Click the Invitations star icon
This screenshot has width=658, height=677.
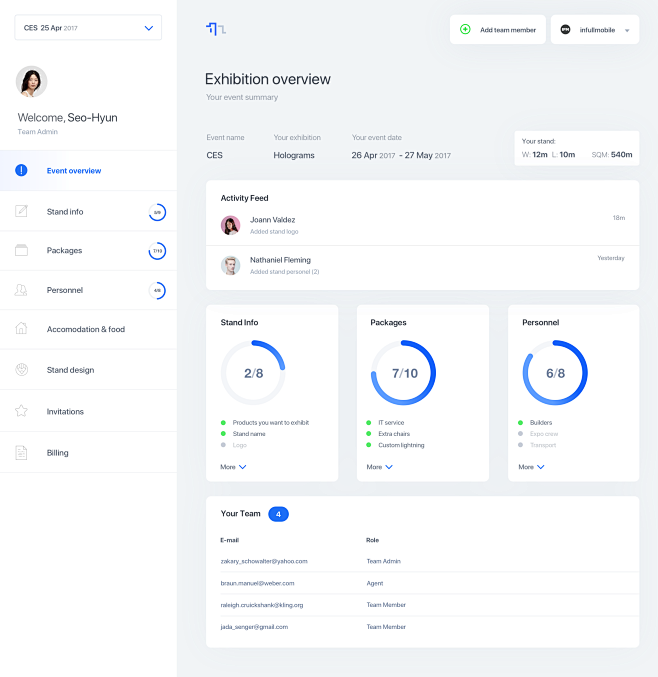pyautogui.click(x=21, y=411)
